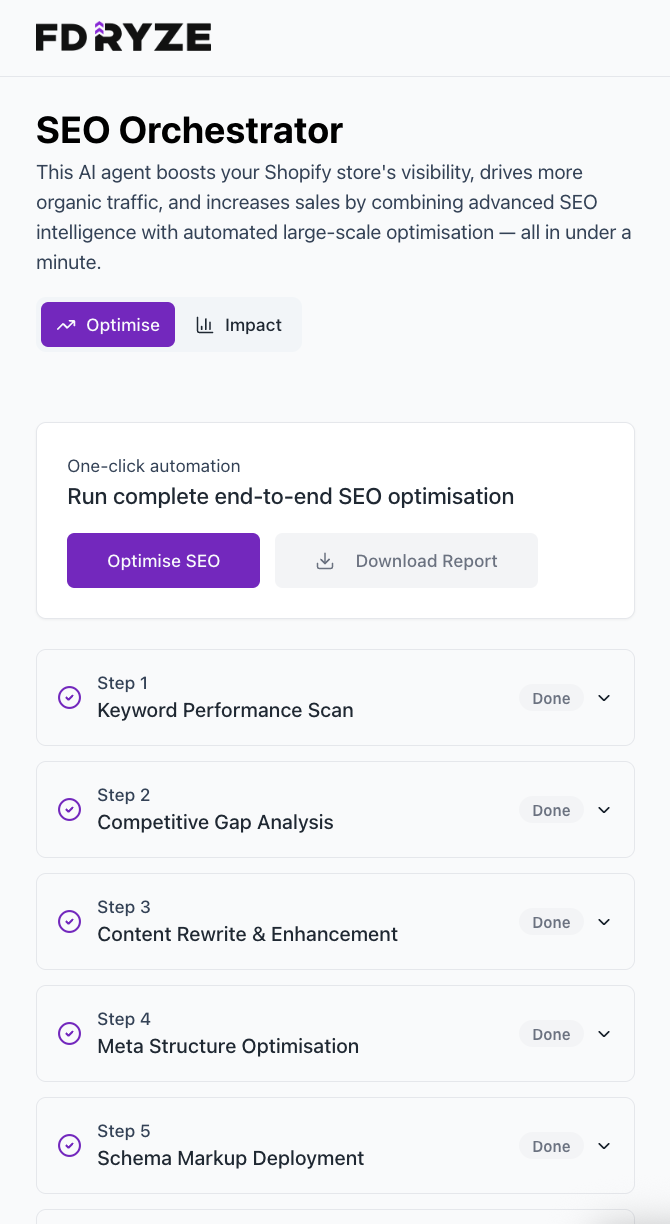The image size is (670, 1224).
Task: Click the Step 1 checkmark circle icon
Action: [x=69, y=698]
